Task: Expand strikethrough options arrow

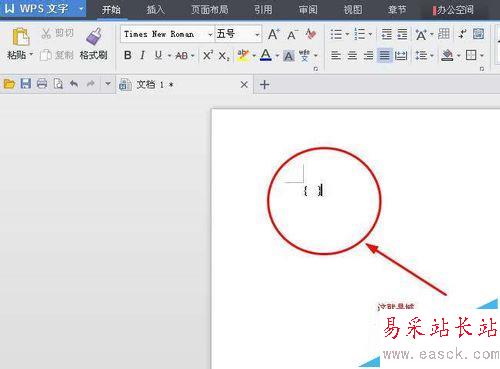Action: [x=193, y=56]
